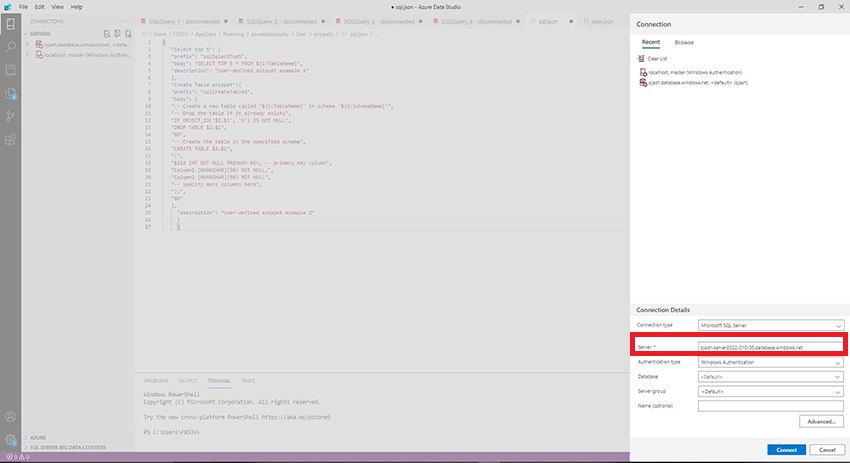Switch to the SQLQuery_3 tab
Viewport: 850px width, 463px height.
coord(379,22)
